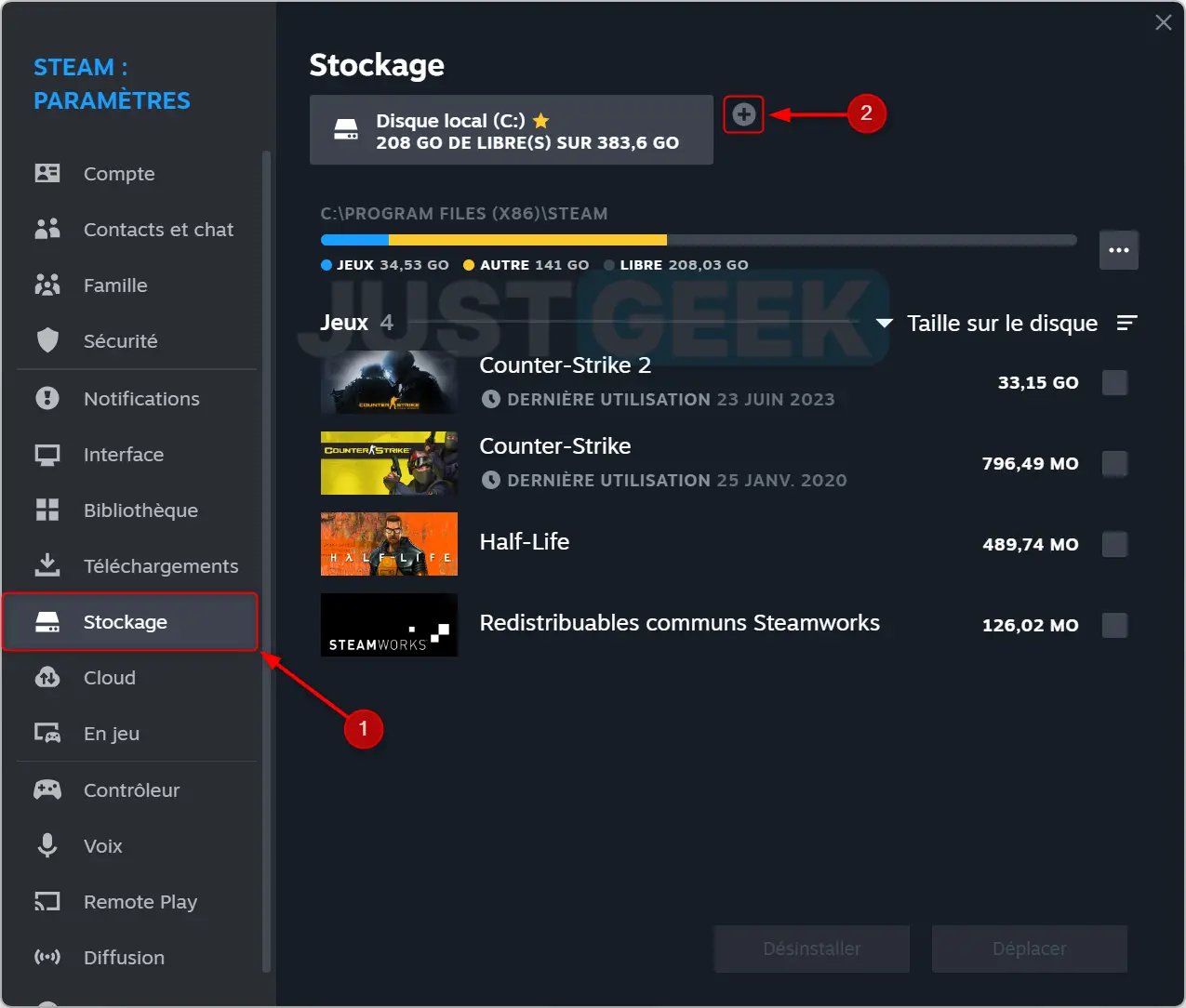Click the sort icon beside Taille sur le disque
Screen dimensions: 1186x1008
1127,323
